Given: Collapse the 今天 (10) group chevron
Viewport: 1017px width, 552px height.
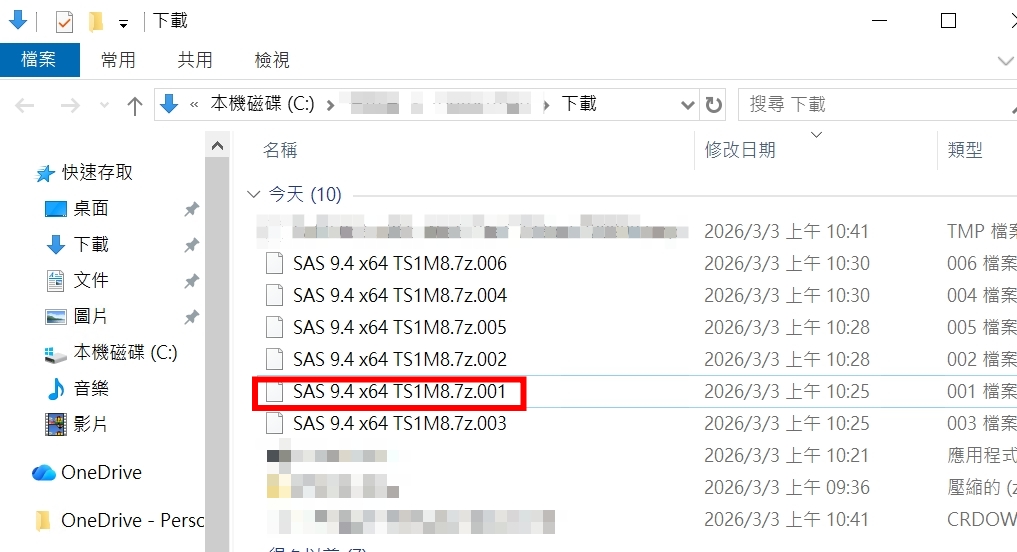Looking at the screenshot, I should coord(254,194).
